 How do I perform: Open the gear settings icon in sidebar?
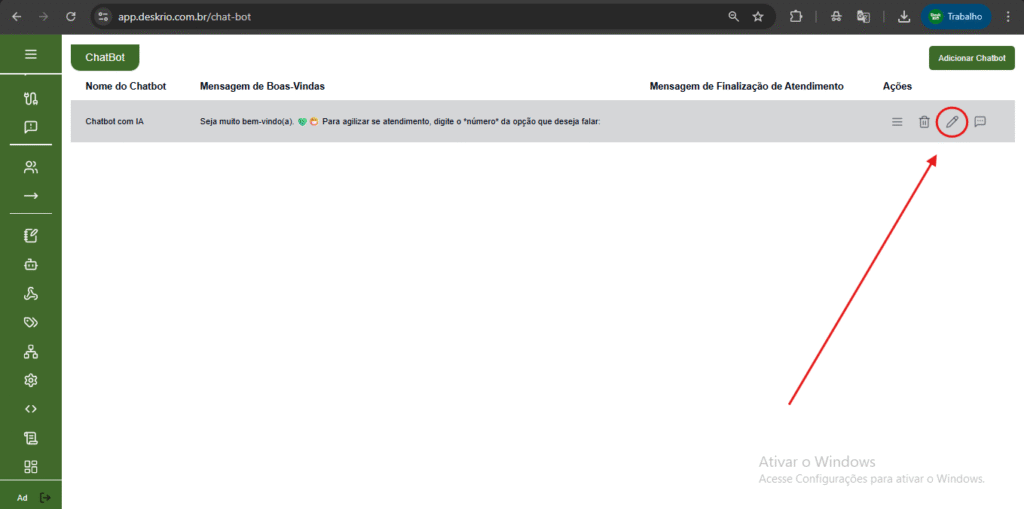(x=31, y=380)
